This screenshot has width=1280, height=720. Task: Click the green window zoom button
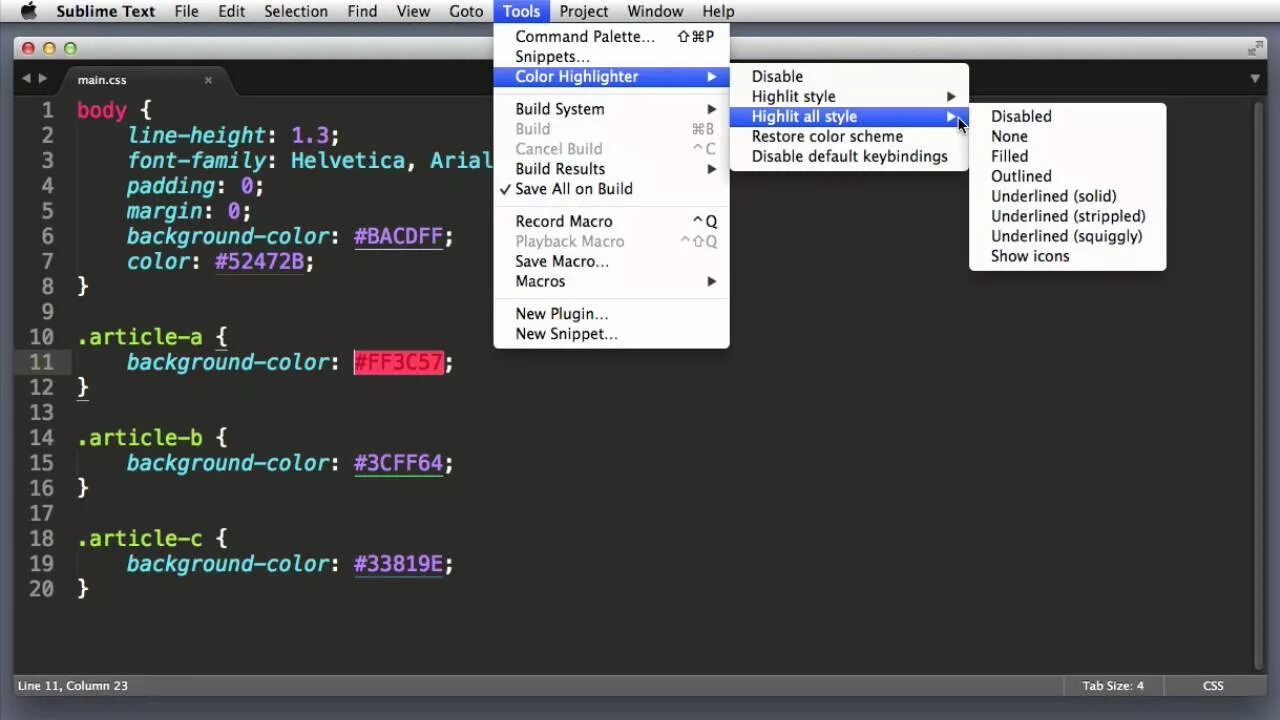[70, 48]
